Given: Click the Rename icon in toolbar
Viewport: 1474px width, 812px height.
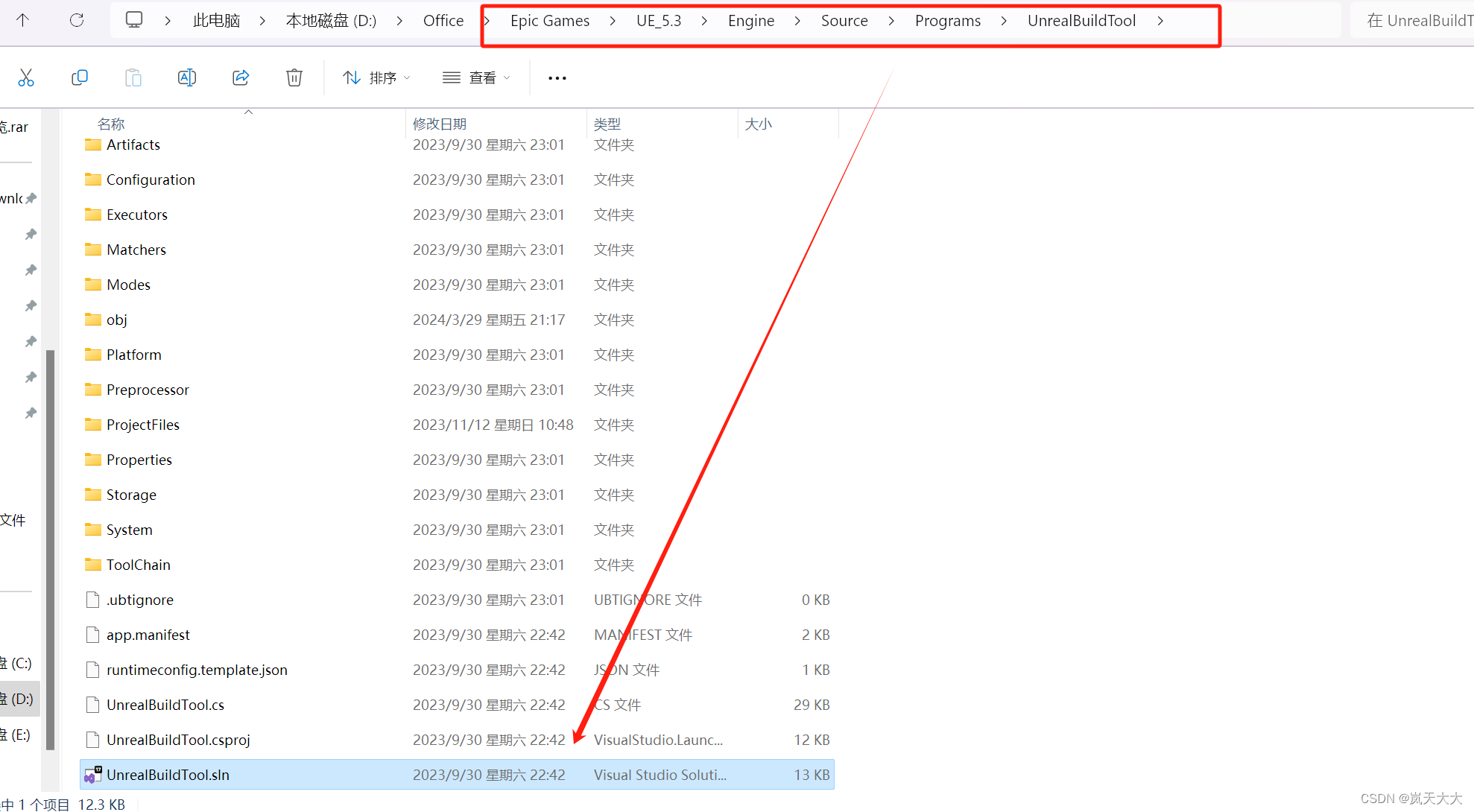Looking at the screenshot, I should click(x=187, y=77).
